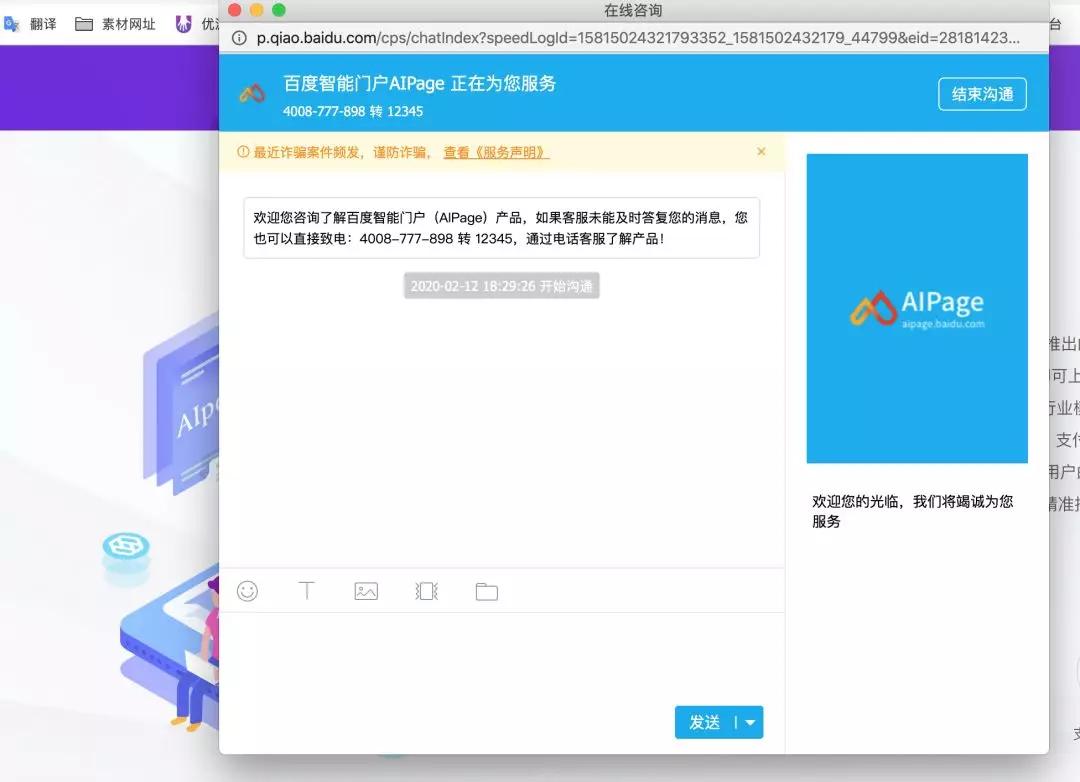This screenshot has width=1080, height=782.
Task: Click the welcome message bubble
Action: click(501, 228)
